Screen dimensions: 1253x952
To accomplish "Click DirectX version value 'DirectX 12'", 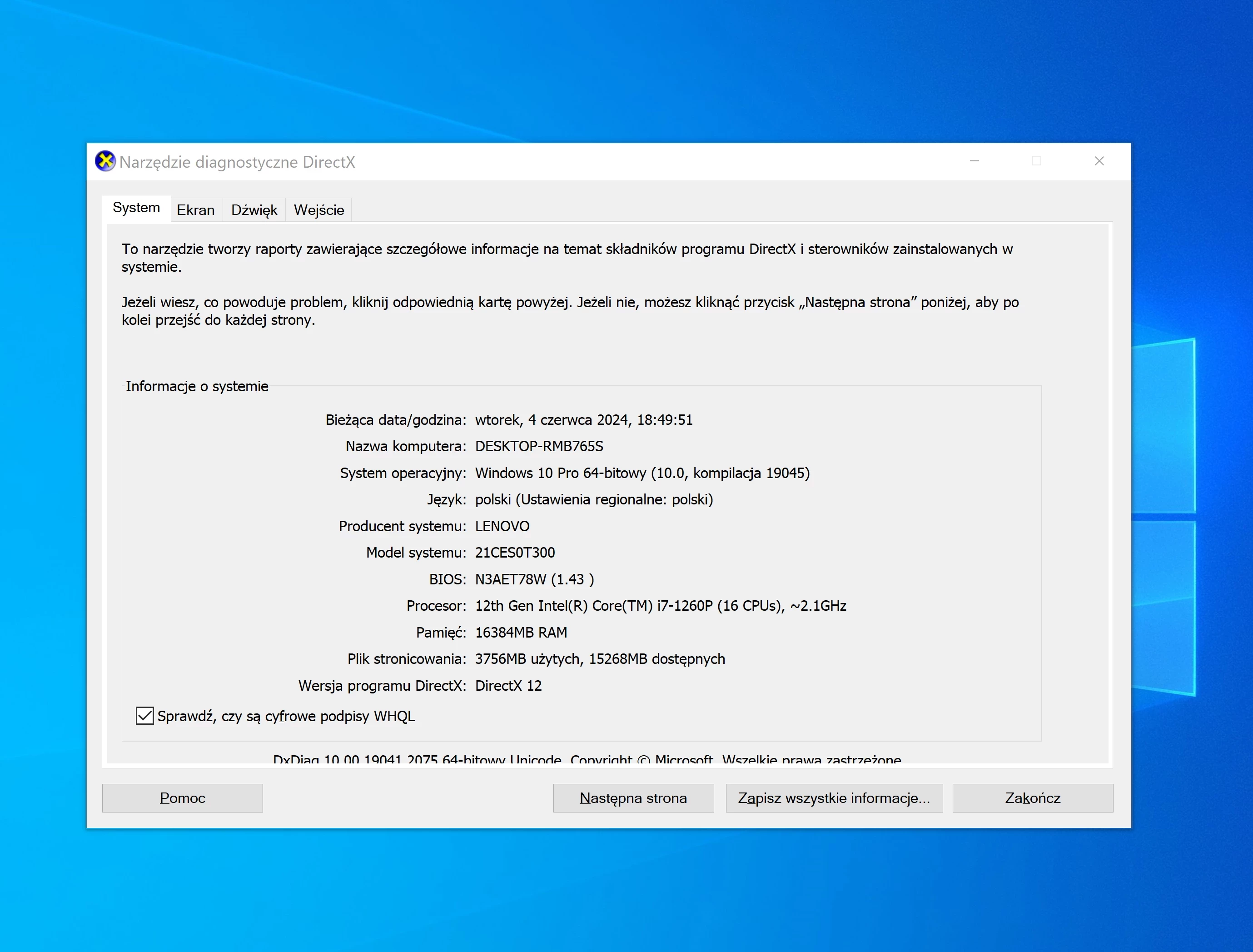I will tap(508, 686).
